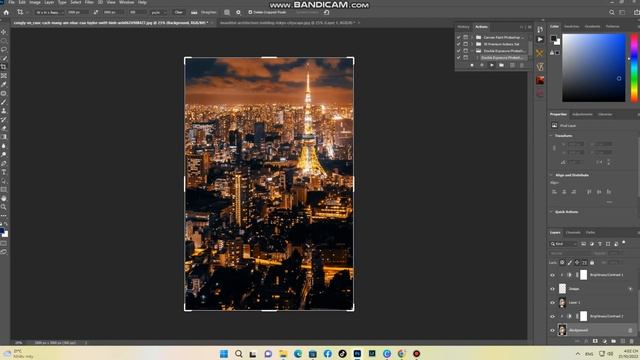Hide the Brightness/Contrast 2 layer
640x360 pixels.
click(552, 316)
